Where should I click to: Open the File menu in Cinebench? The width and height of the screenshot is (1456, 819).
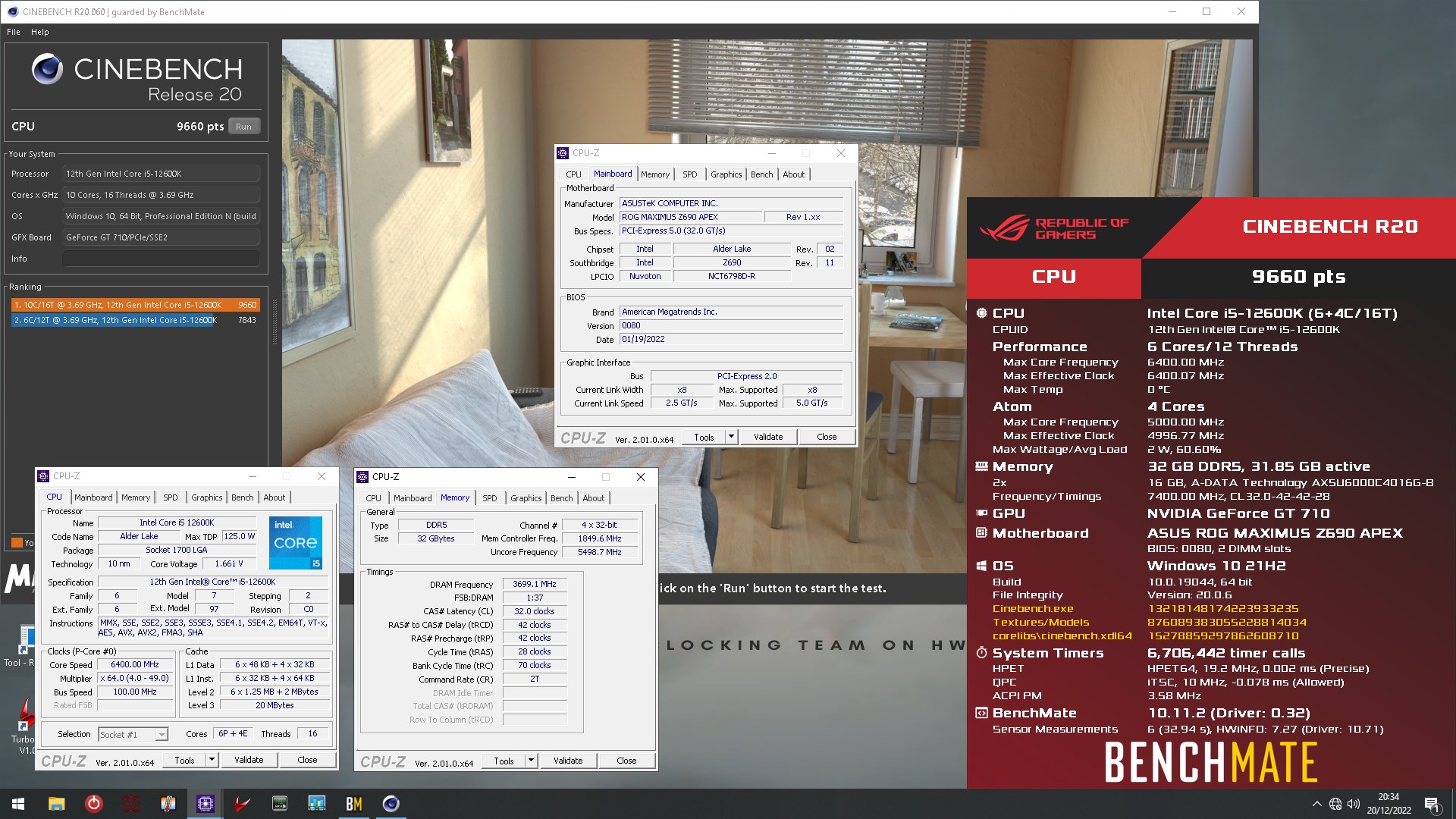14,32
